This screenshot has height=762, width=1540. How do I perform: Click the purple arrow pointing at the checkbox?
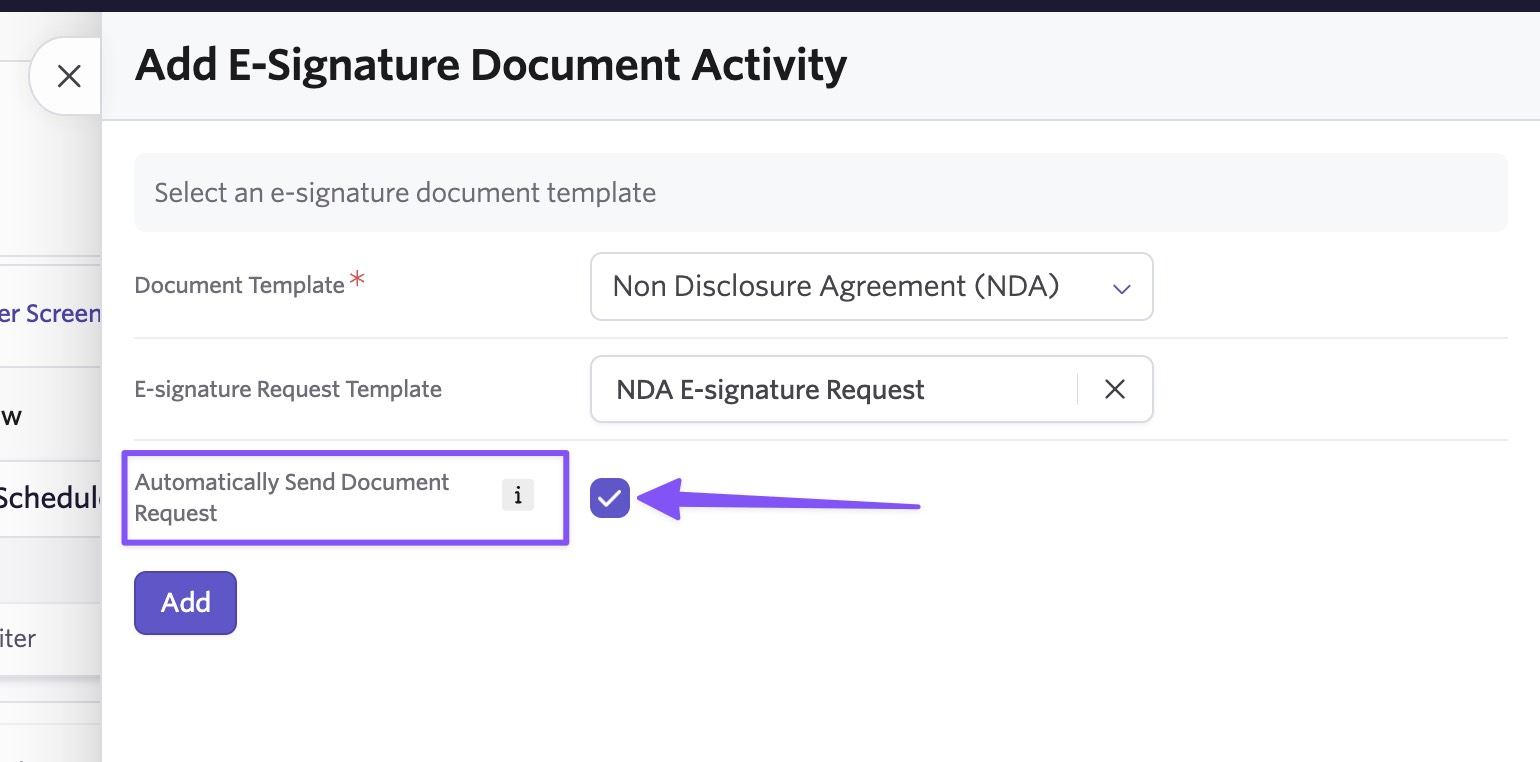click(778, 498)
